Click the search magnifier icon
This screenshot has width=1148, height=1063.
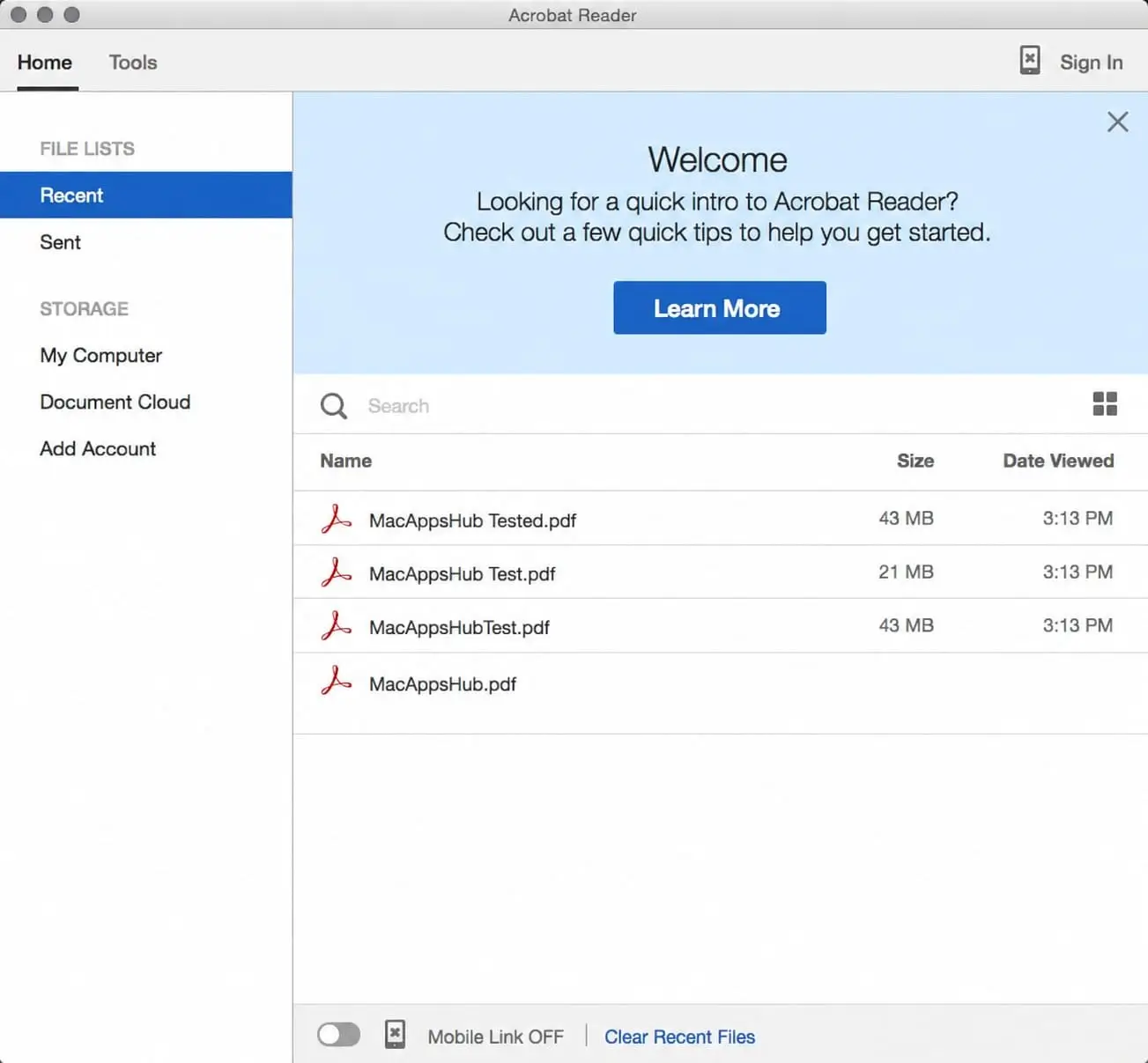pyautogui.click(x=334, y=406)
